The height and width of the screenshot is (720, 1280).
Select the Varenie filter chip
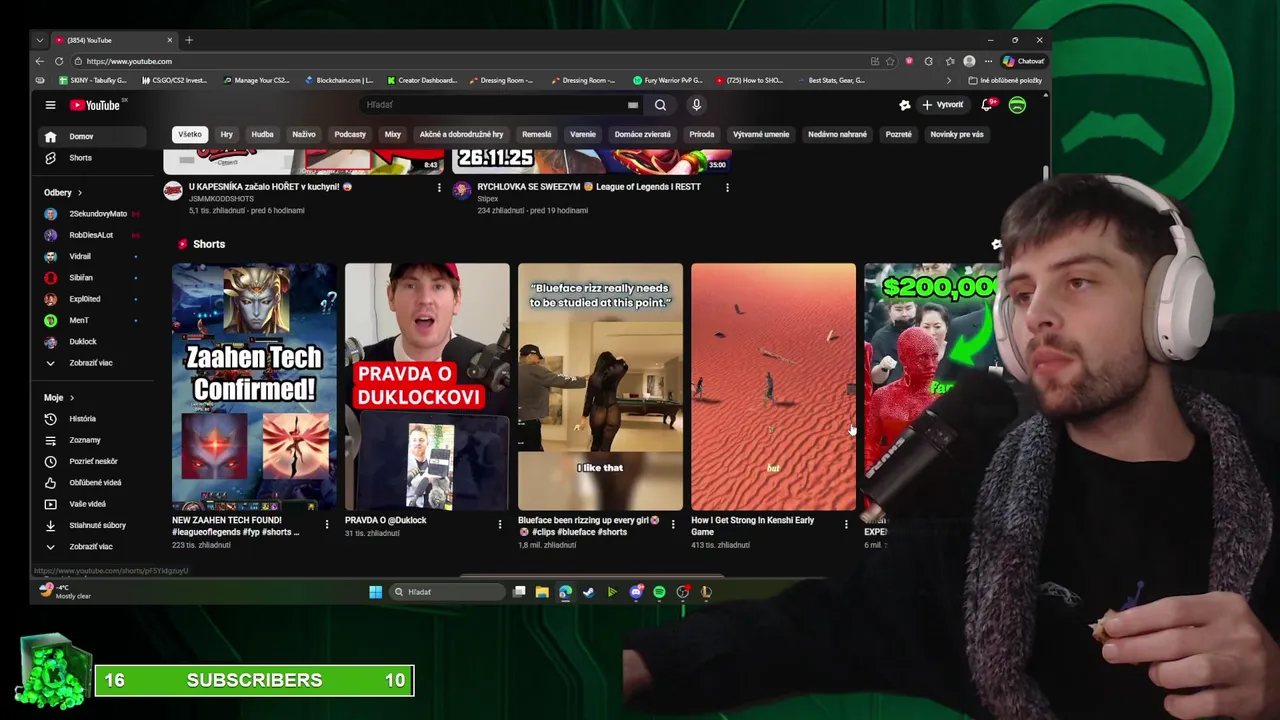click(583, 134)
